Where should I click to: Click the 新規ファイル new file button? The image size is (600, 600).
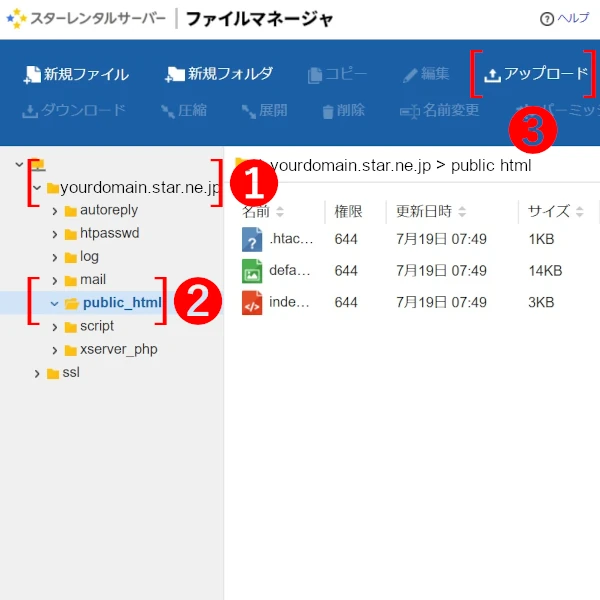point(77,74)
